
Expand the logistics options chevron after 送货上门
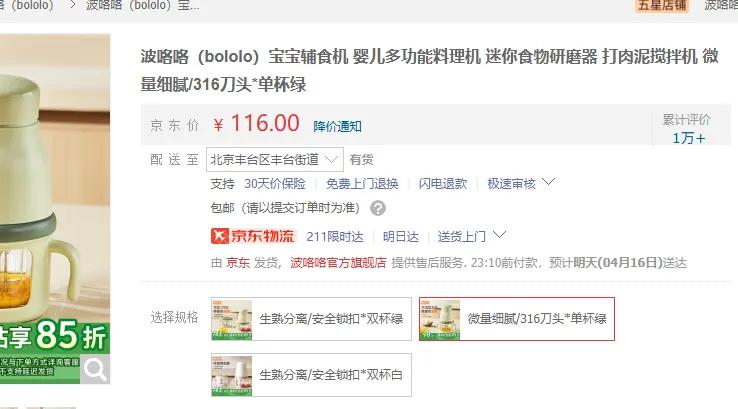coord(499,234)
